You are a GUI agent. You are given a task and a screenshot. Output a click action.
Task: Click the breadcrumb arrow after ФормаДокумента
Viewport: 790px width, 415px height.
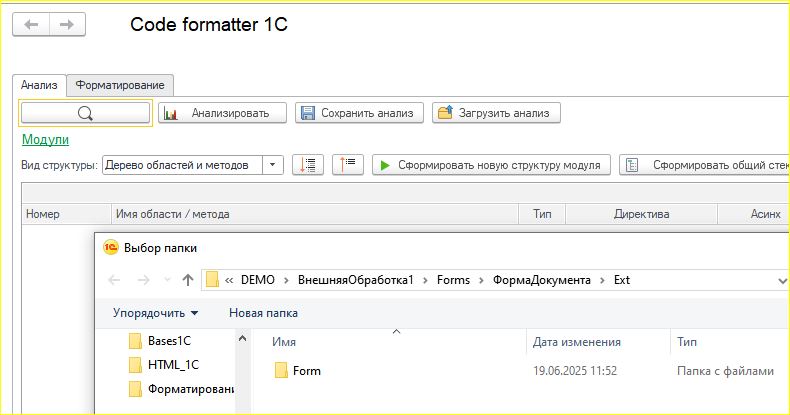pyautogui.click(x=602, y=281)
